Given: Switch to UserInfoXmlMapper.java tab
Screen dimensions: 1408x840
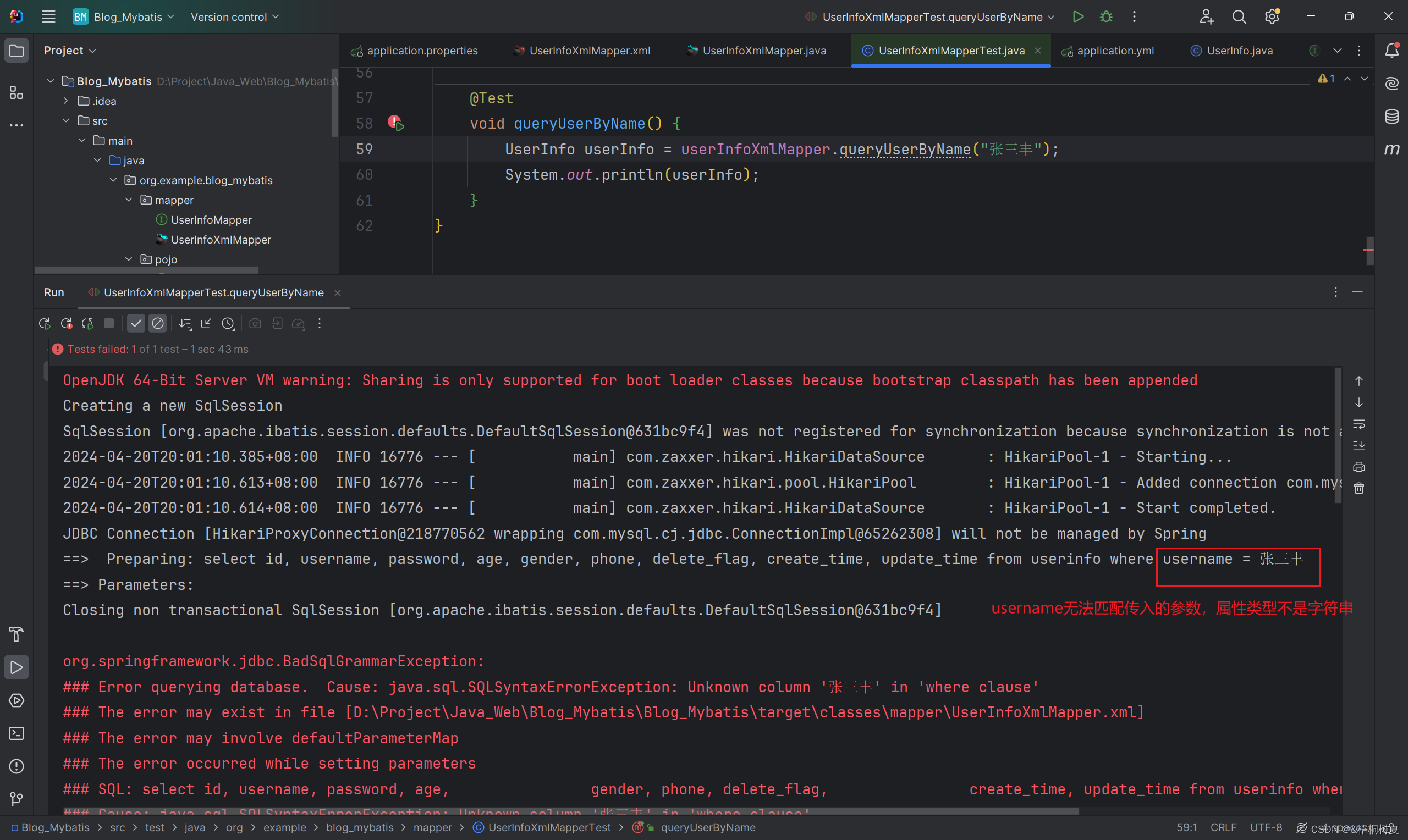Looking at the screenshot, I should pos(756,51).
